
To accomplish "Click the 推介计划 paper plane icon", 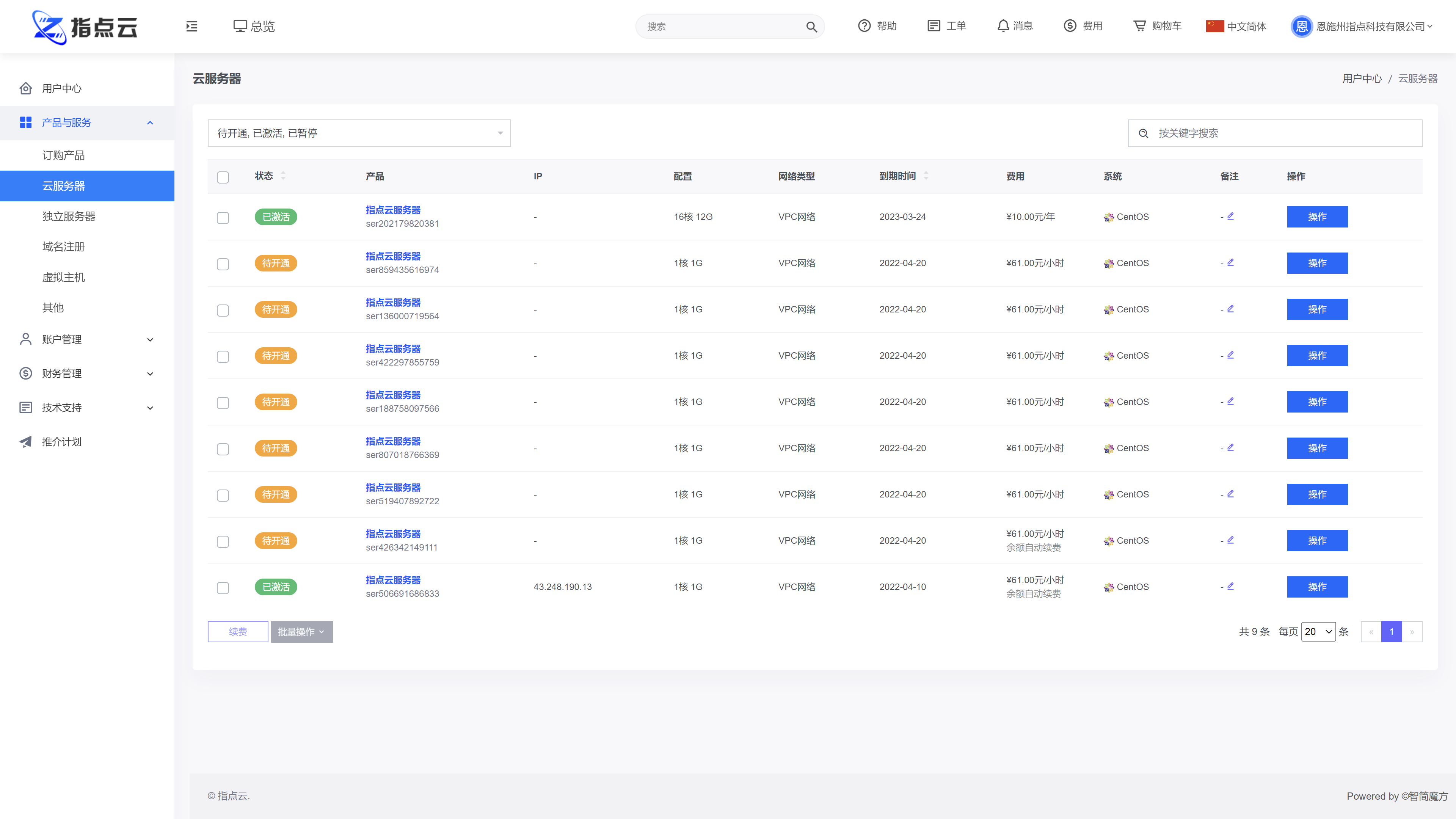I will 25,441.
